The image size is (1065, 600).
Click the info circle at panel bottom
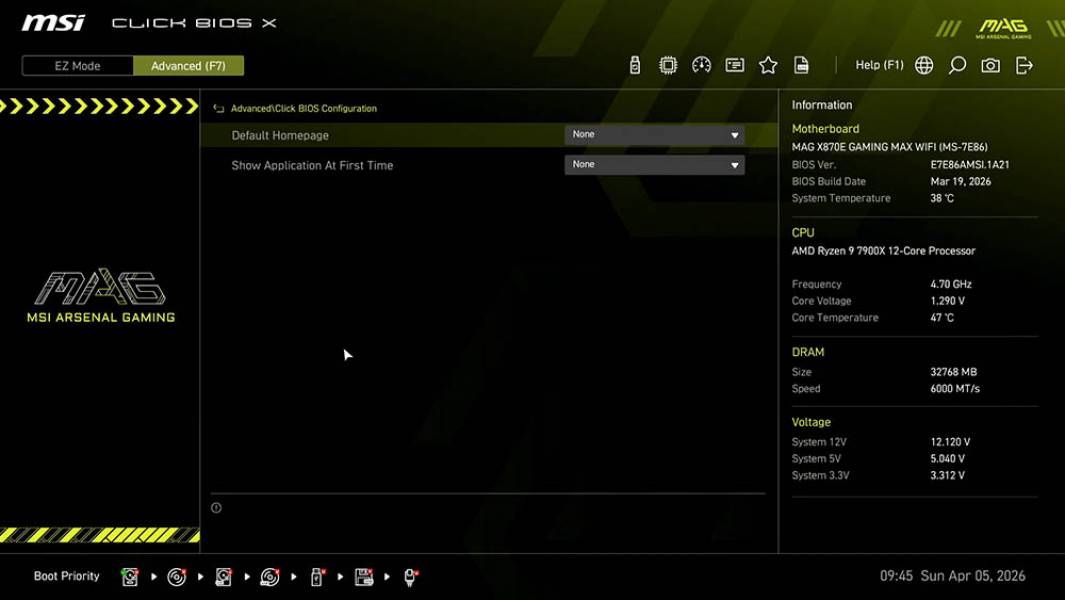pyautogui.click(x=215, y=507)
